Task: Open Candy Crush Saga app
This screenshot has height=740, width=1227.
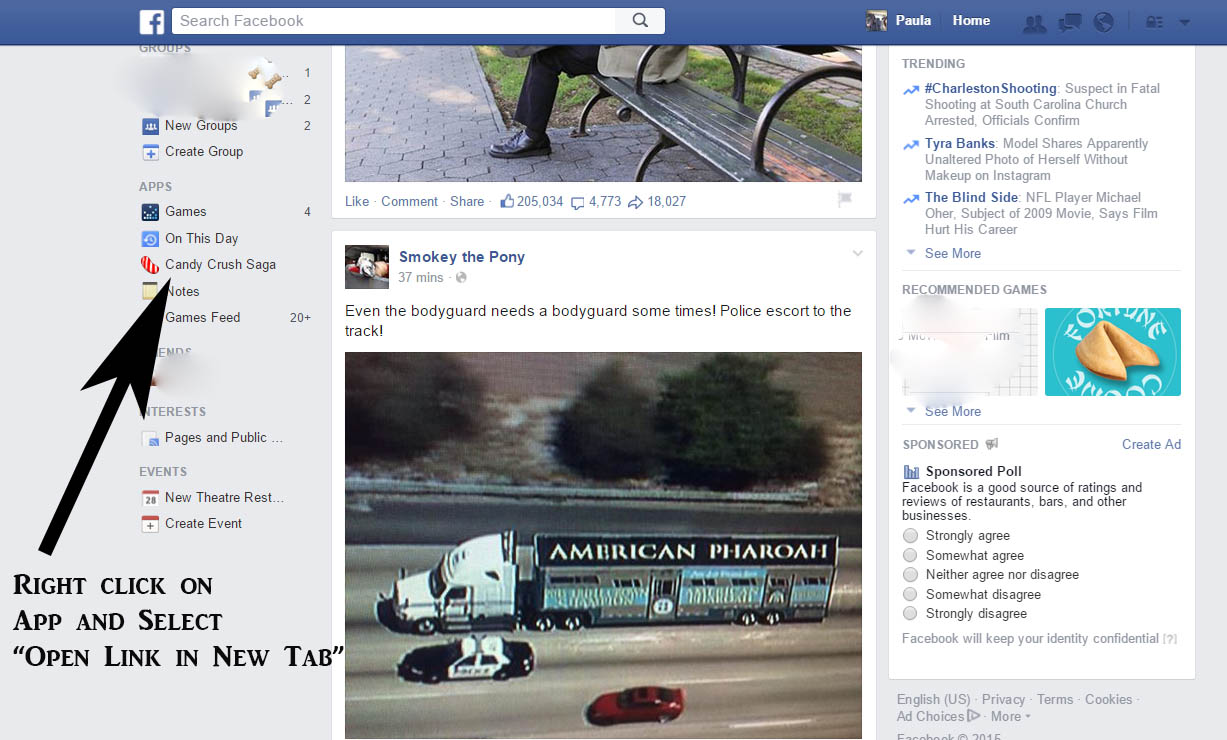Action: coord(220,265)
